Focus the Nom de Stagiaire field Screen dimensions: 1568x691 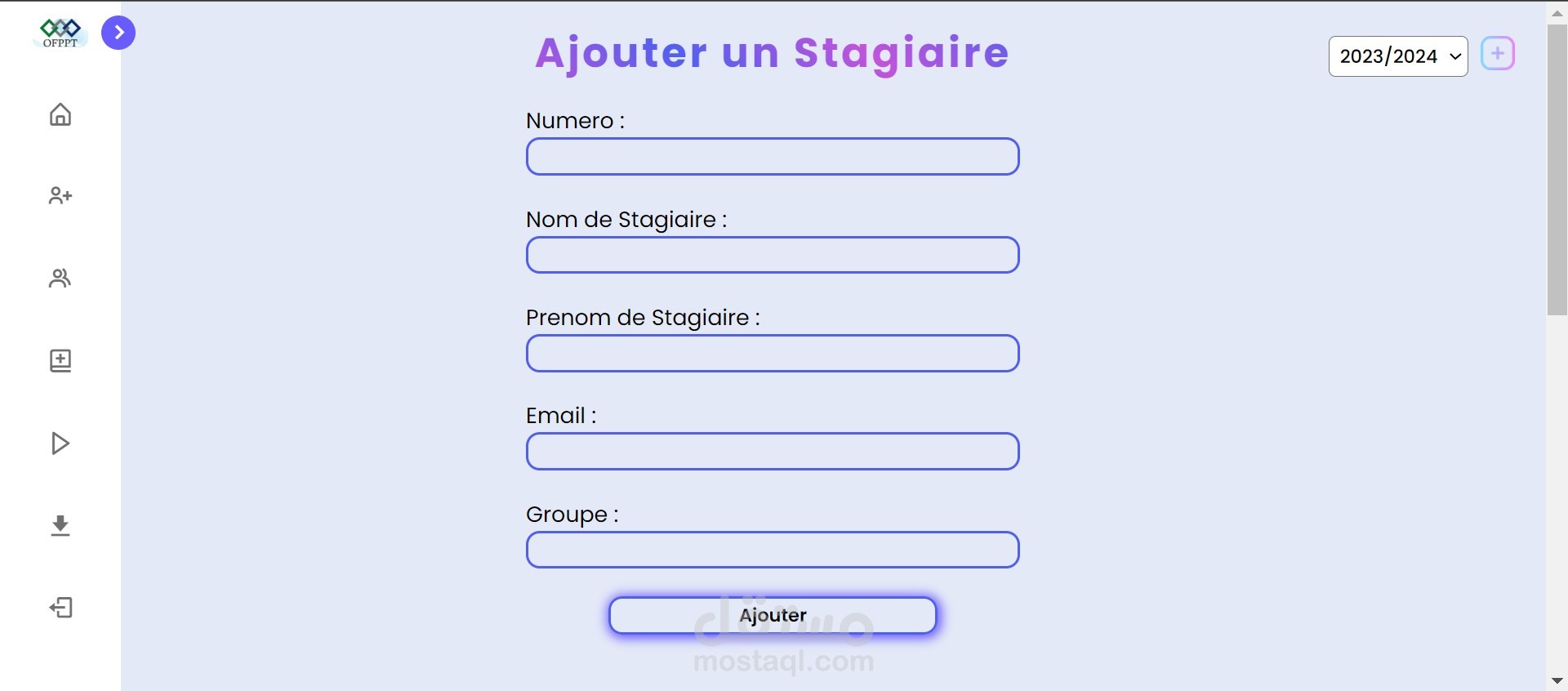(772, 255)
